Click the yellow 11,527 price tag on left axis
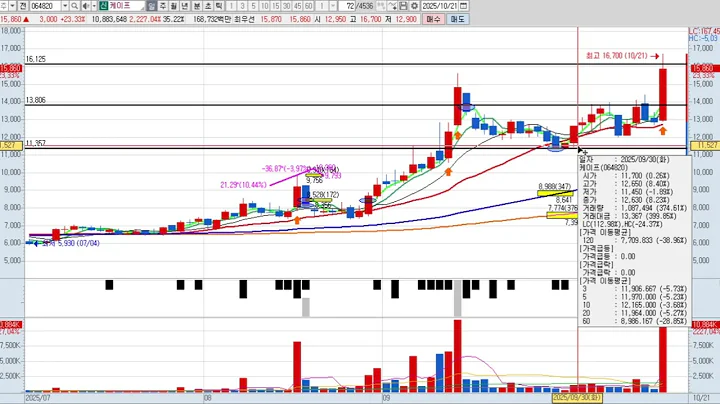The width and height of the screenshot is (720, 404). tap(11, 146)
